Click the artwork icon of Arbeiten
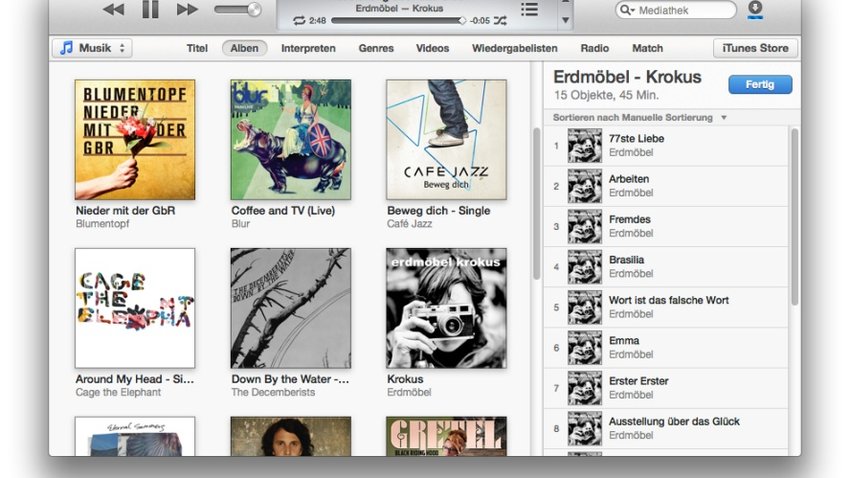This screenshot has width=850, height=478. [584, 186]
